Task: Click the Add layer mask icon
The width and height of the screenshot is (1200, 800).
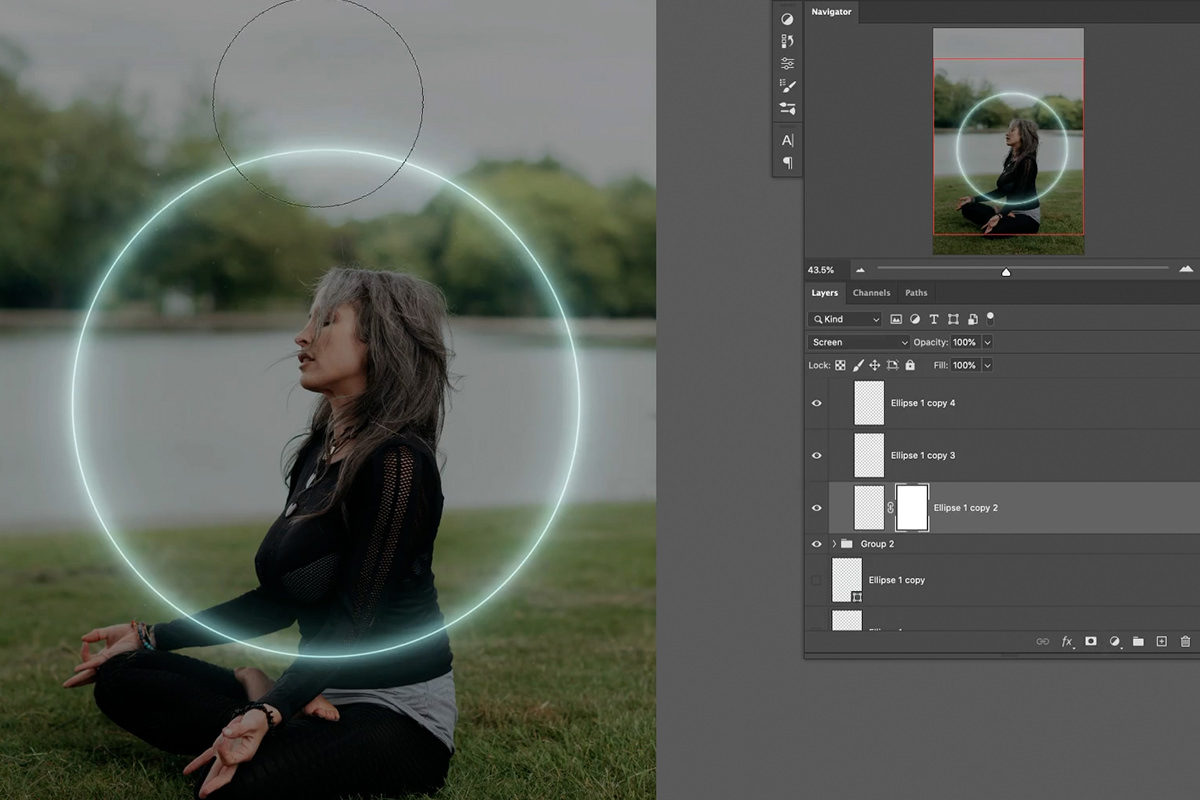Action: pos(1090,641)
